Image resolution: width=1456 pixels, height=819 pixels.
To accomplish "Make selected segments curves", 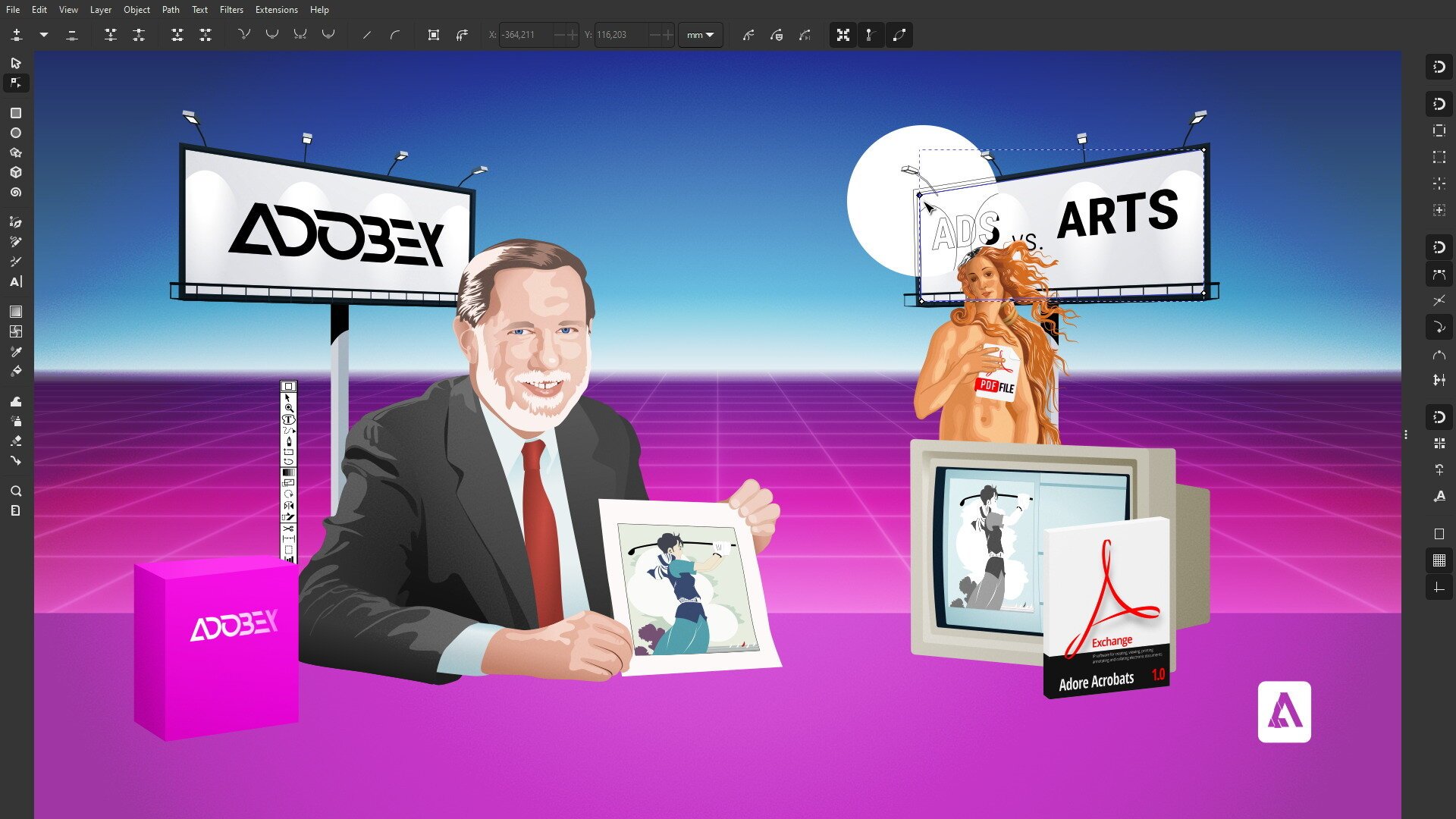I will 395,35.
